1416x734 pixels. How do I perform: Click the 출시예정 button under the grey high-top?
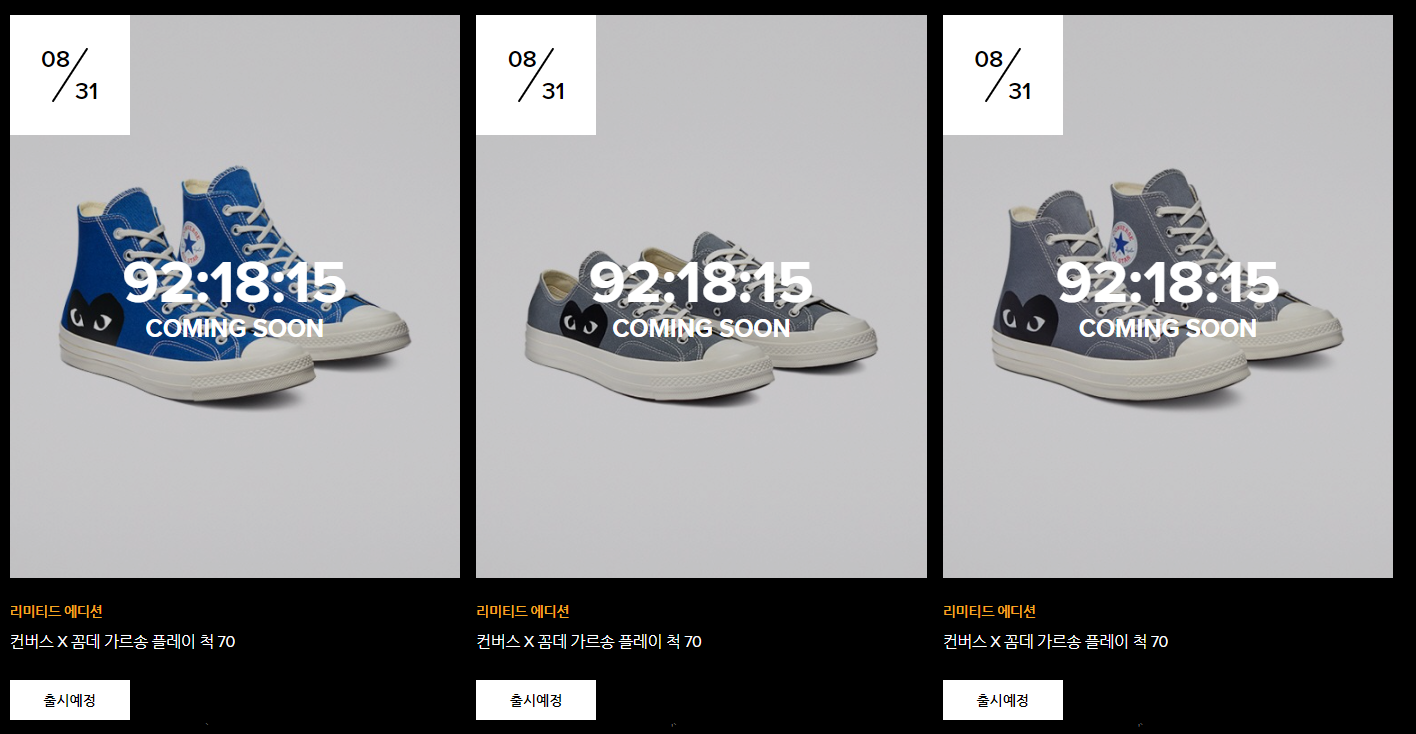tap(1003, 700)
